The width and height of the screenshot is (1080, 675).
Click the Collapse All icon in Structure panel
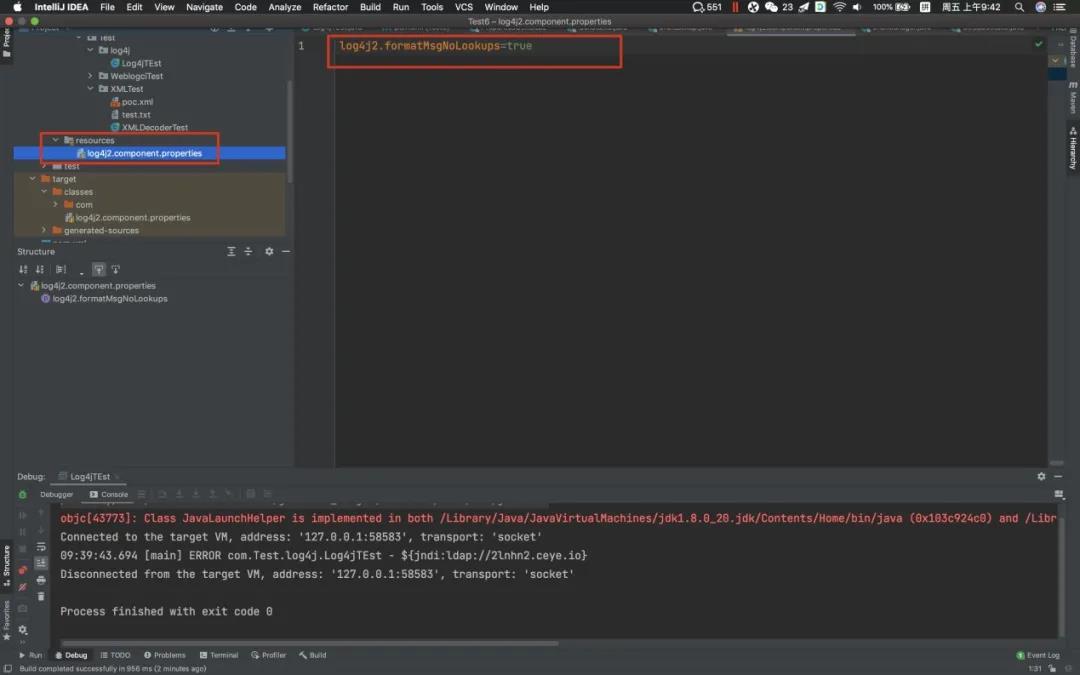[248, 252]
